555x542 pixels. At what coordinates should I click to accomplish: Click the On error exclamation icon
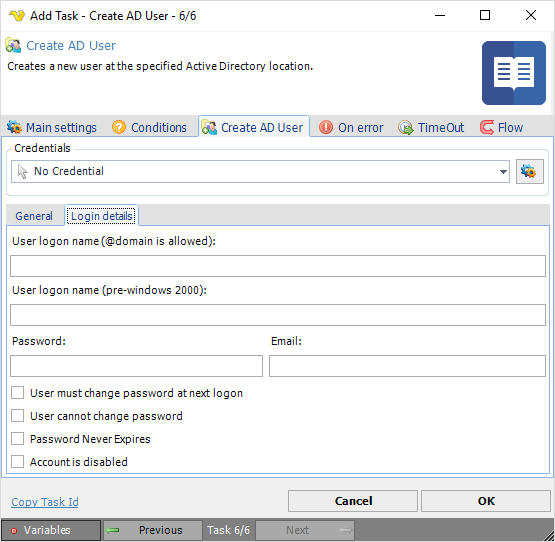click(x=326, y=127)
